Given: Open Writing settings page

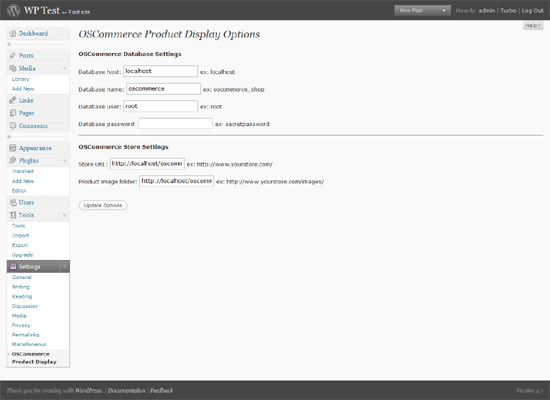Looking at the screenshot, I should [21, 287].
